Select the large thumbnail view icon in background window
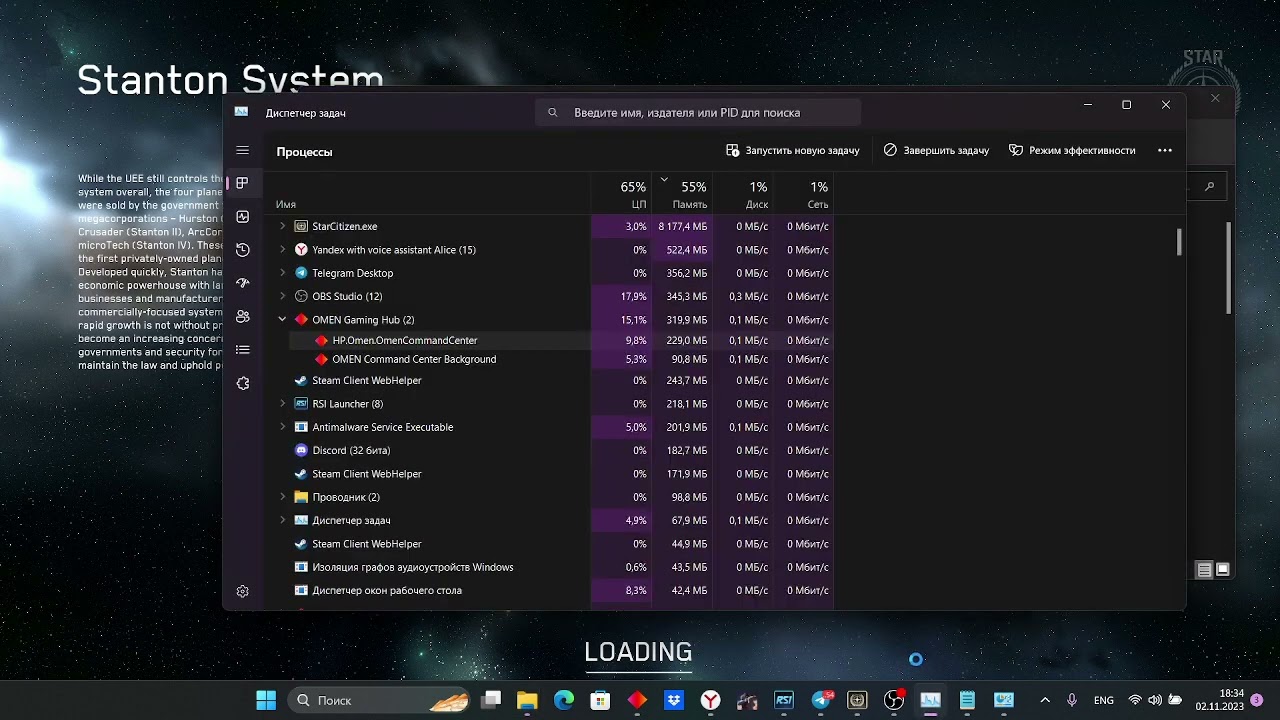 point(1222,570)
